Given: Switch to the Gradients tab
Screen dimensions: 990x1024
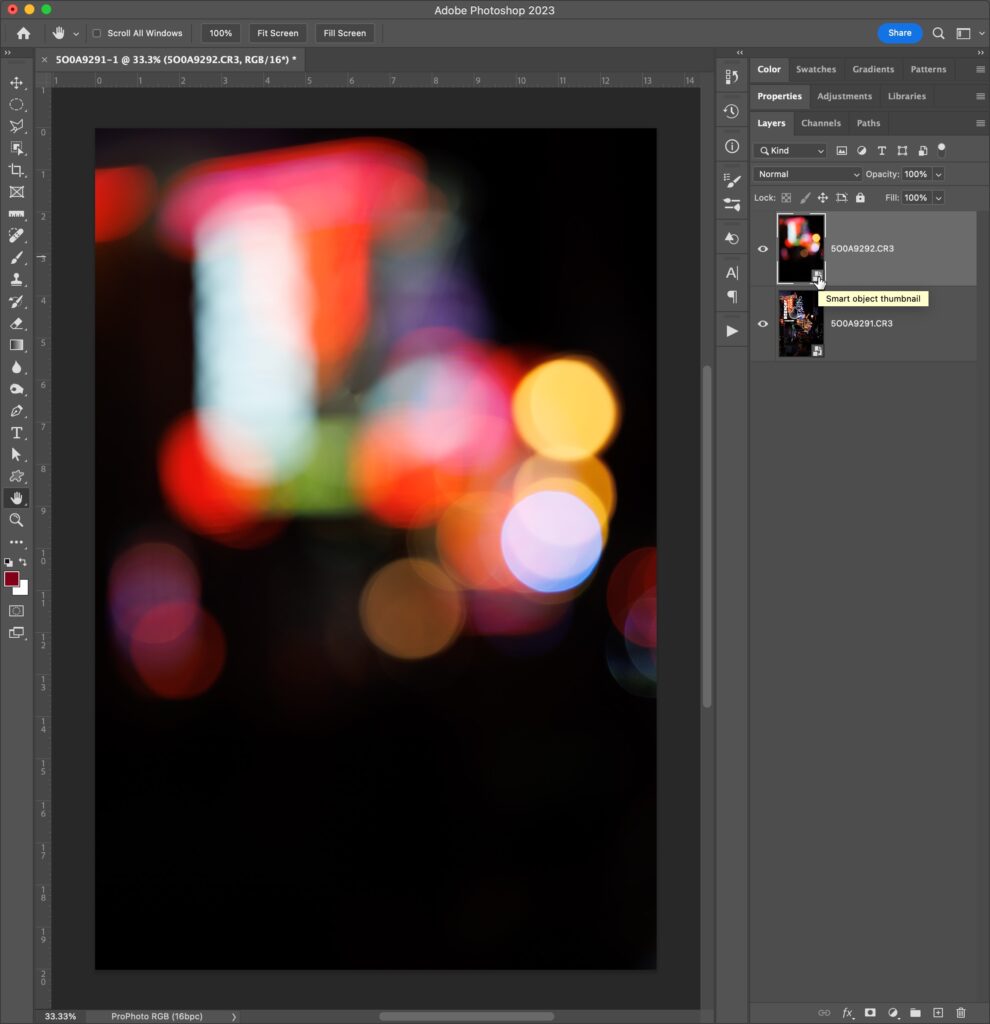Looking at the screenshot, I should (x=873, y=69).
